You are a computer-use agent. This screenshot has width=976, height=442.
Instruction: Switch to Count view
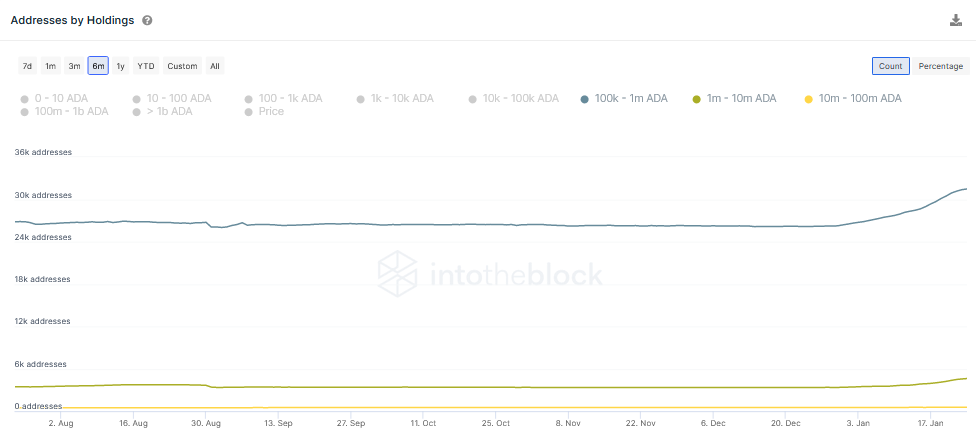(890, 66)
